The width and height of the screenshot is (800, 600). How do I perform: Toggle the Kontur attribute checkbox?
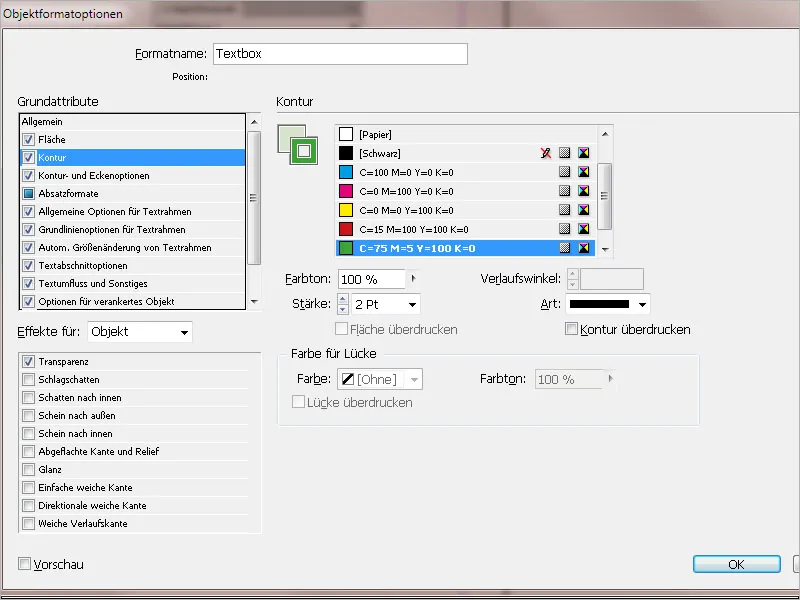click(x=29, y=158)
